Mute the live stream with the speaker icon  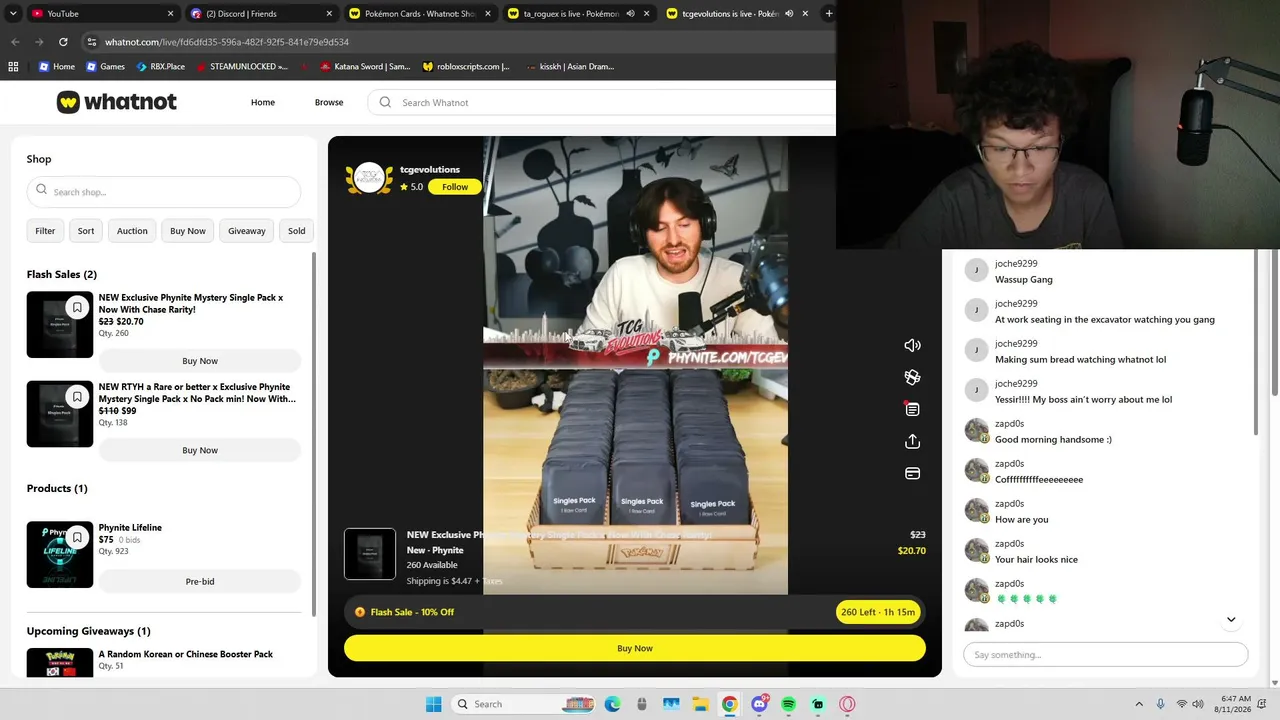pos(912,345)
